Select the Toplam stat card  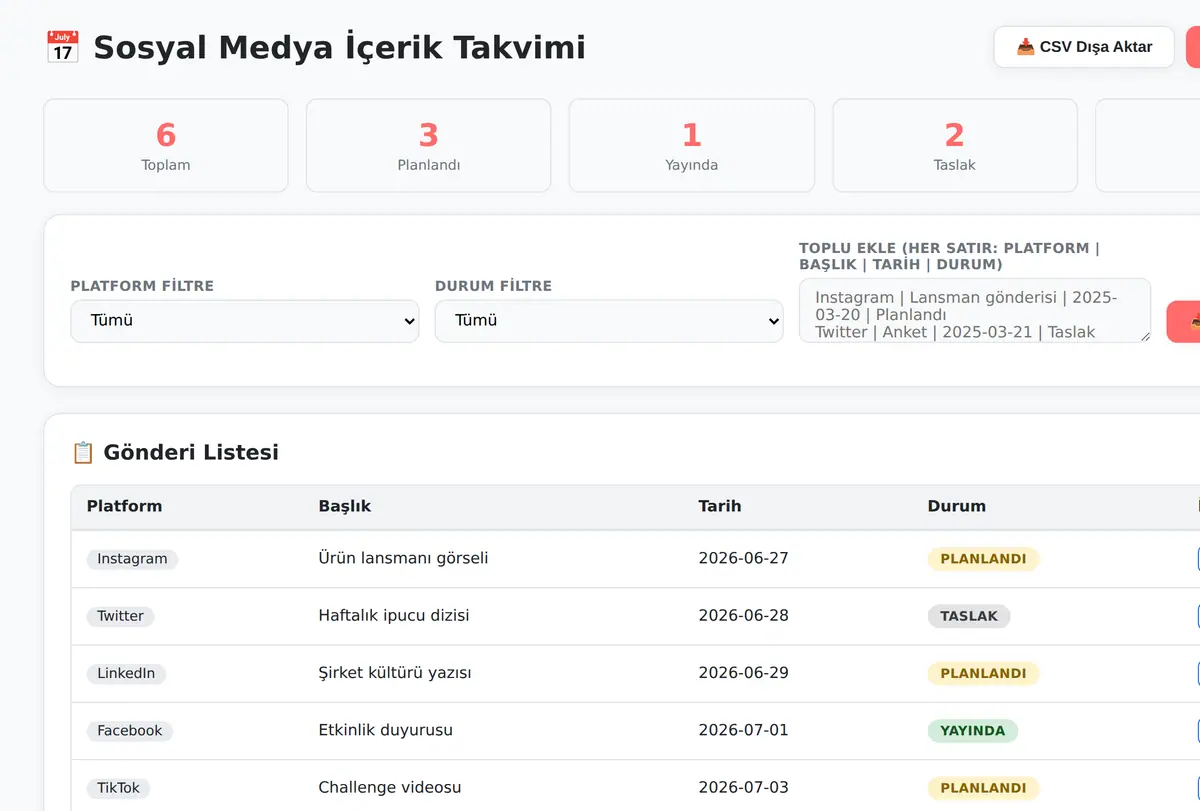(x=166, y=145)
